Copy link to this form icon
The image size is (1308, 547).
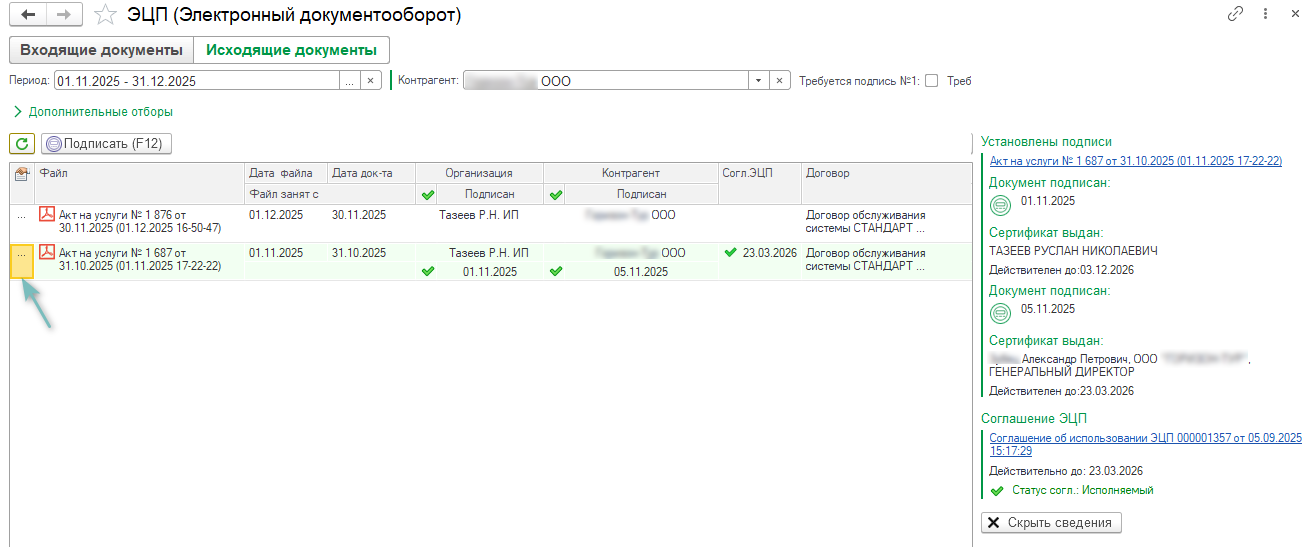pos(1236,15)
